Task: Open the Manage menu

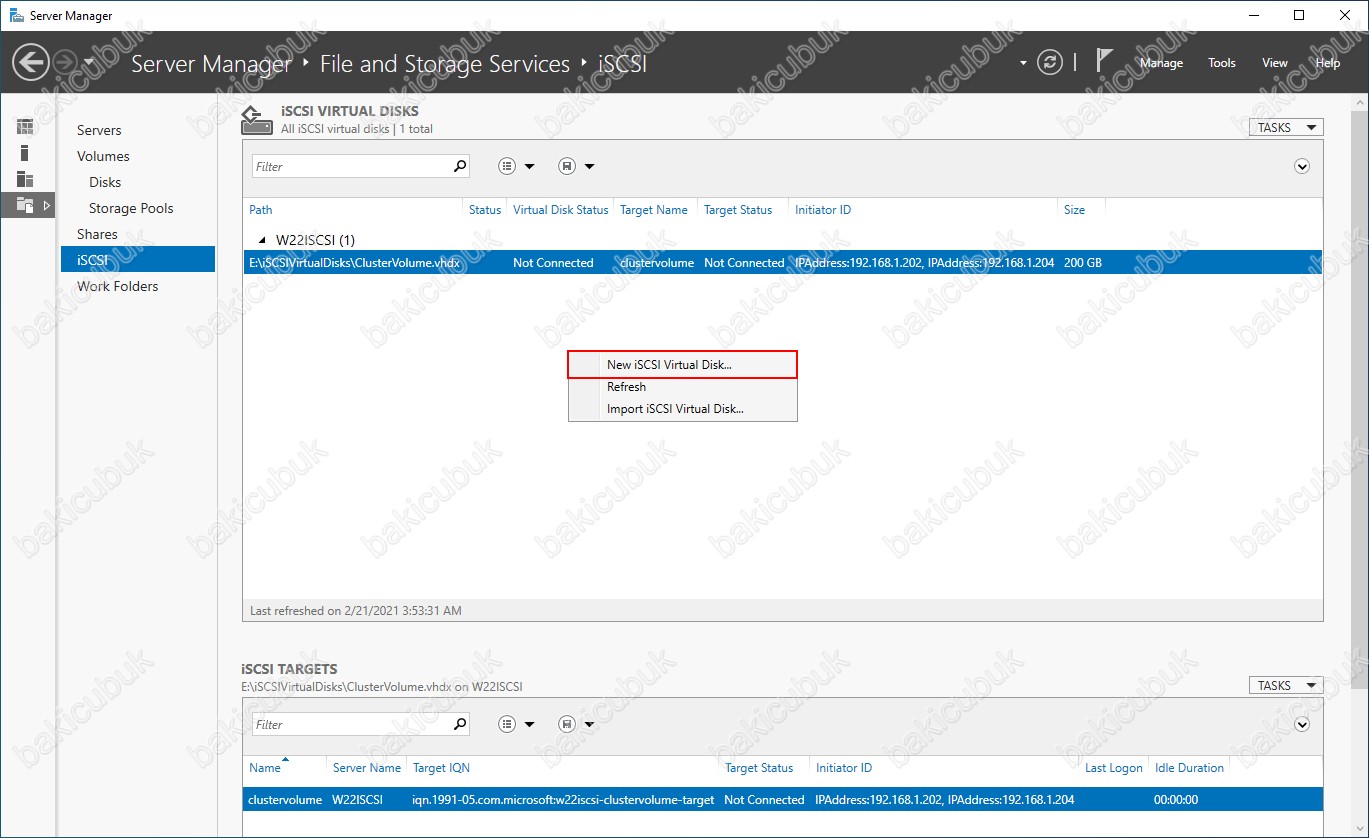Action: 1161,63
